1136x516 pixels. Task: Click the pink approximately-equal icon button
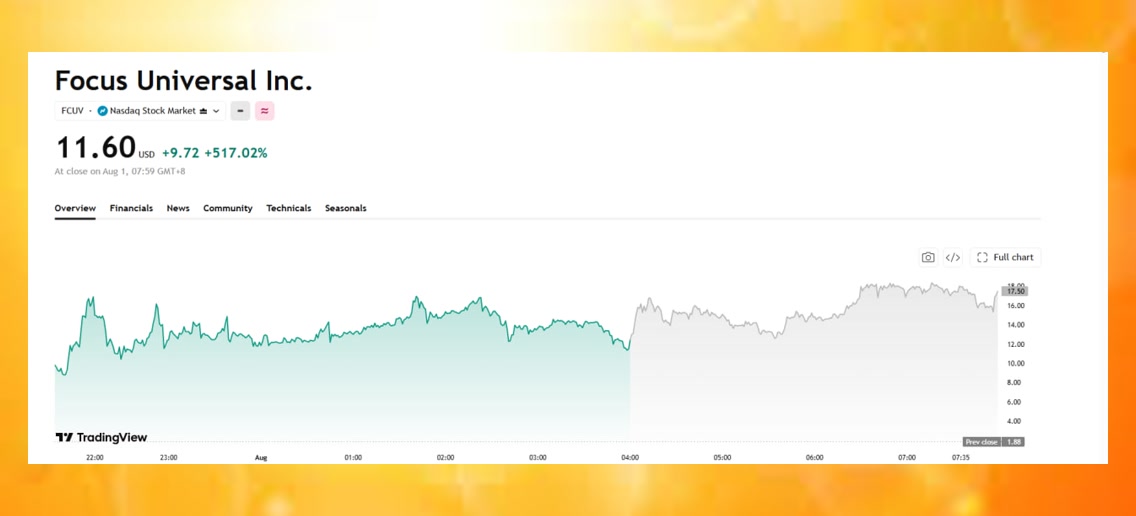264,111
